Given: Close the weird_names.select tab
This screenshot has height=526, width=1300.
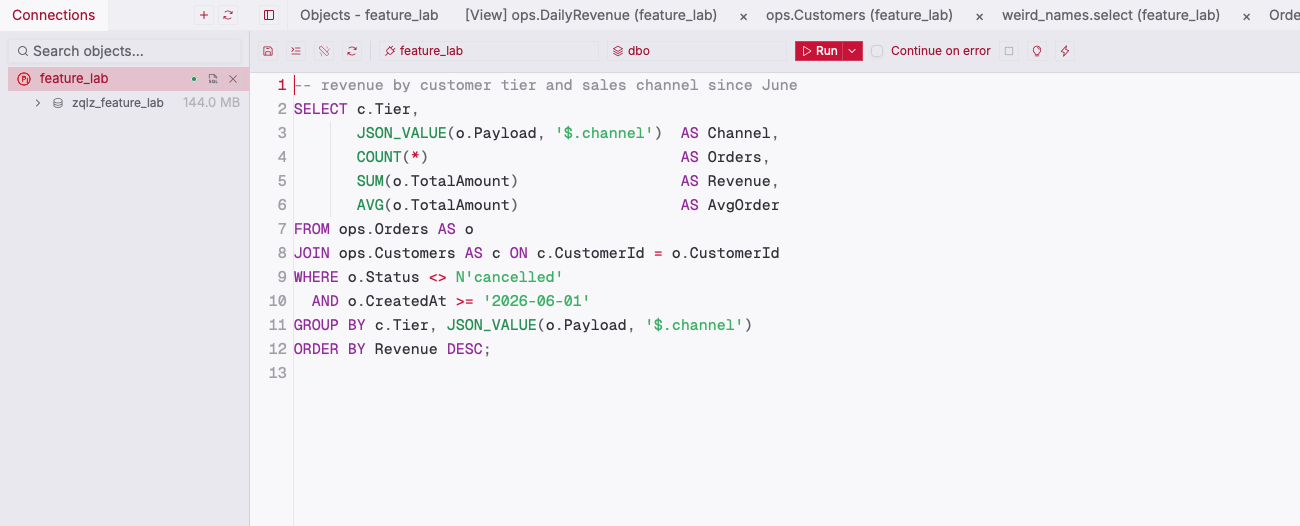Looking at the screenshot, I should 1246,16.
